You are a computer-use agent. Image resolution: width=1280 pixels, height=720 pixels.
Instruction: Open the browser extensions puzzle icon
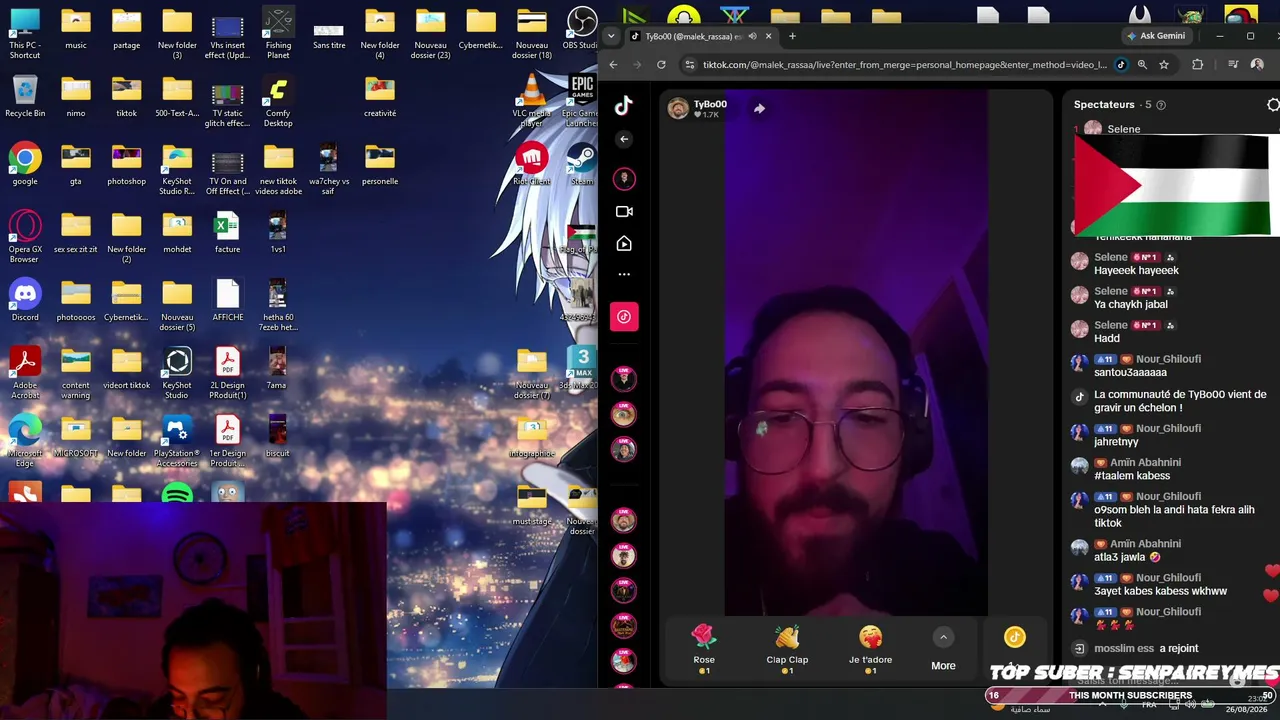1198,65
